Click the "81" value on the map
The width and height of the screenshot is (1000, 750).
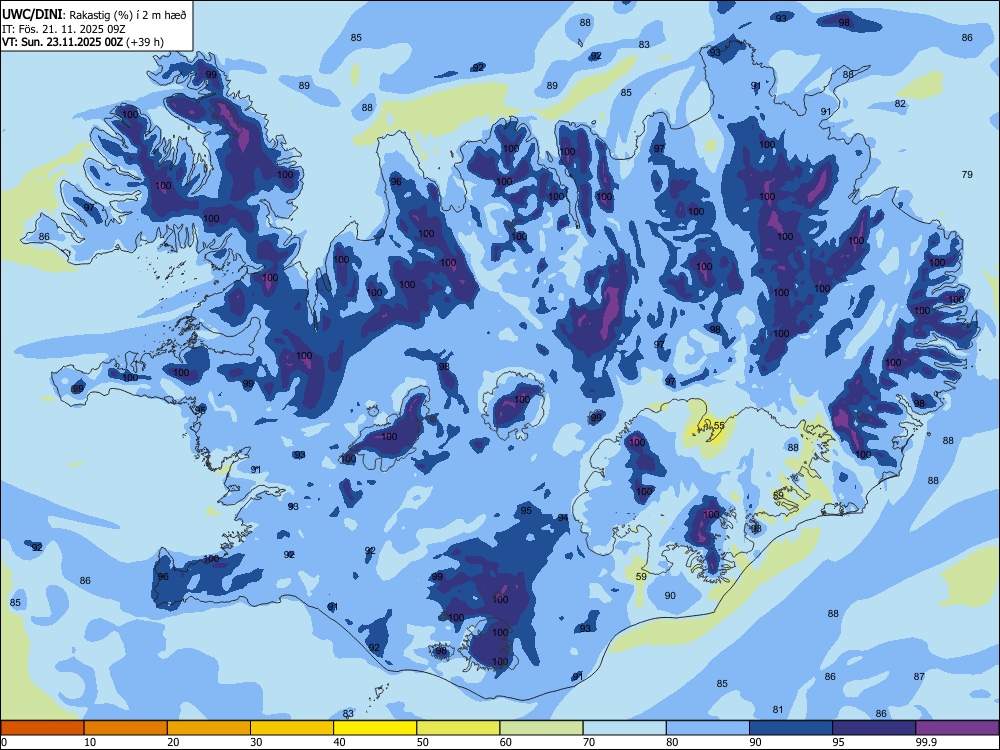click(777, 709)
